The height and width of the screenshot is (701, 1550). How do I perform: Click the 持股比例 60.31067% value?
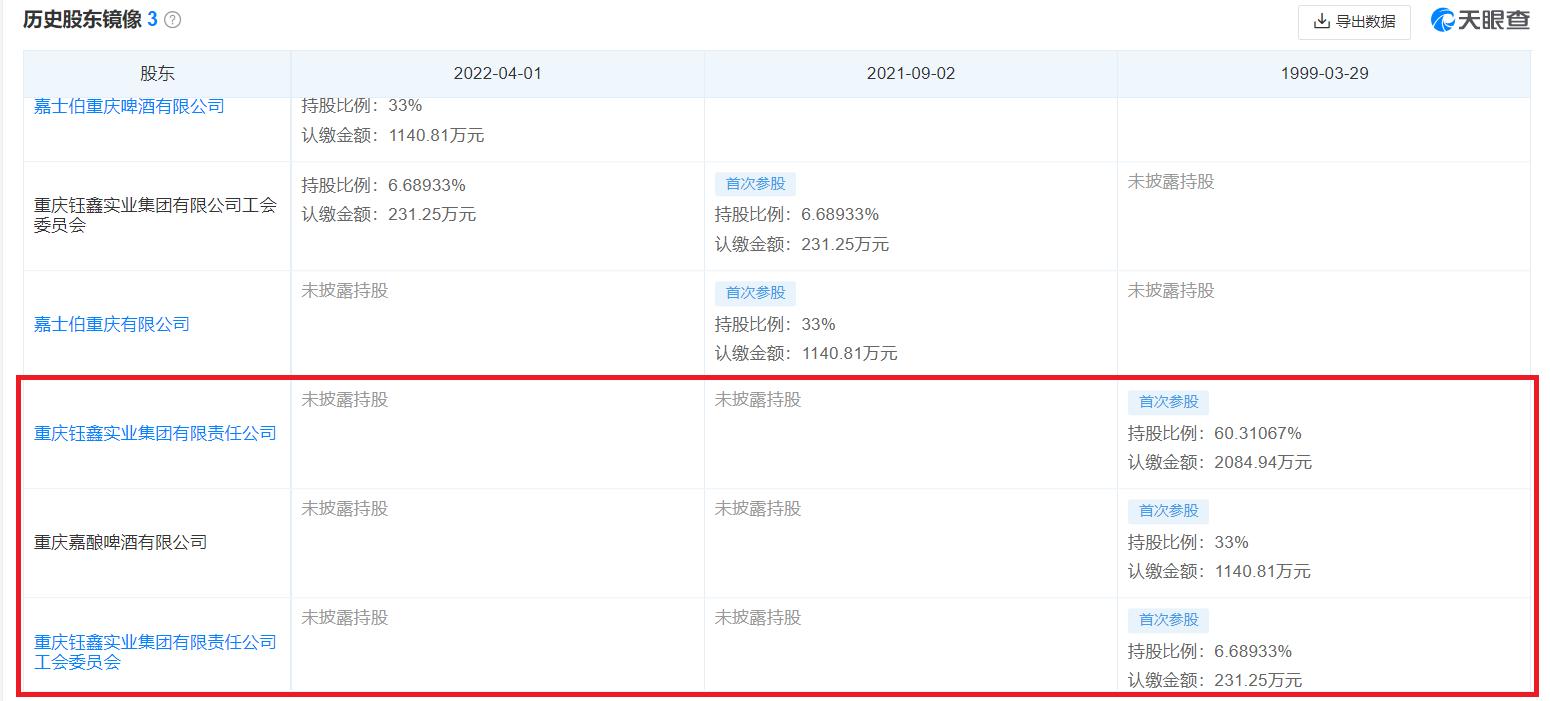(x=1215, y=433)
